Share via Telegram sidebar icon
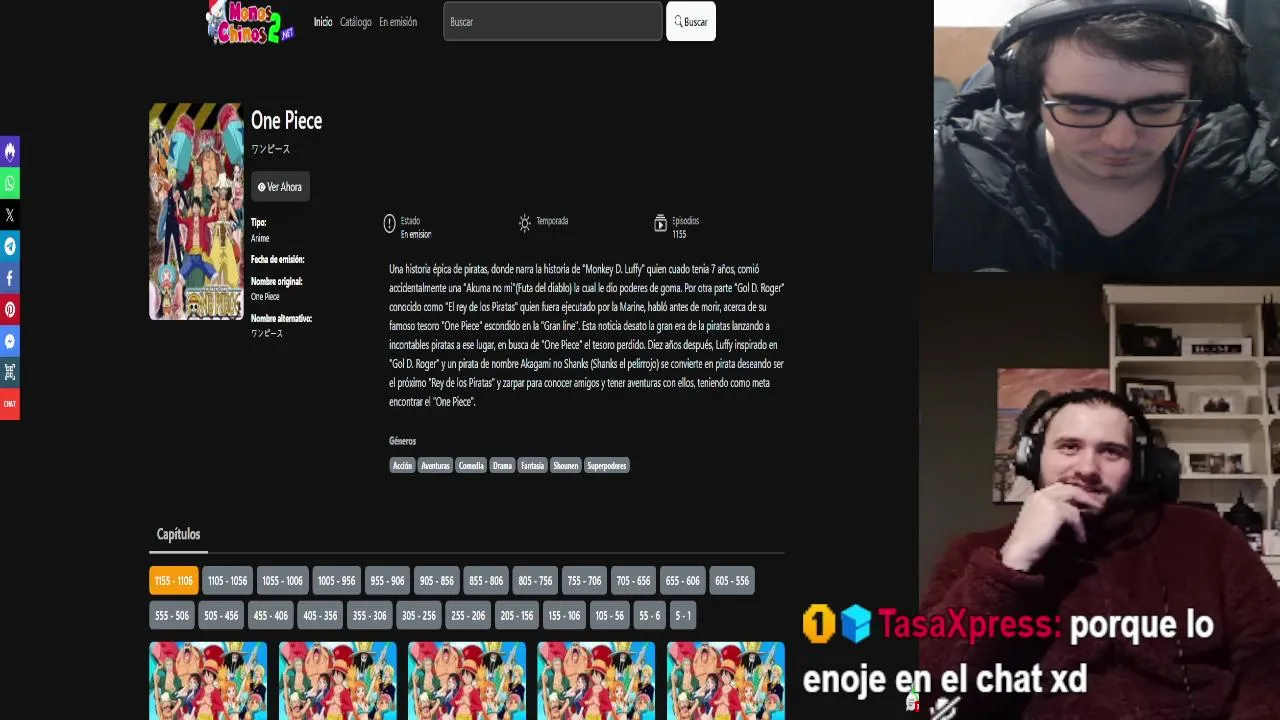 click(x=10, y=247)
